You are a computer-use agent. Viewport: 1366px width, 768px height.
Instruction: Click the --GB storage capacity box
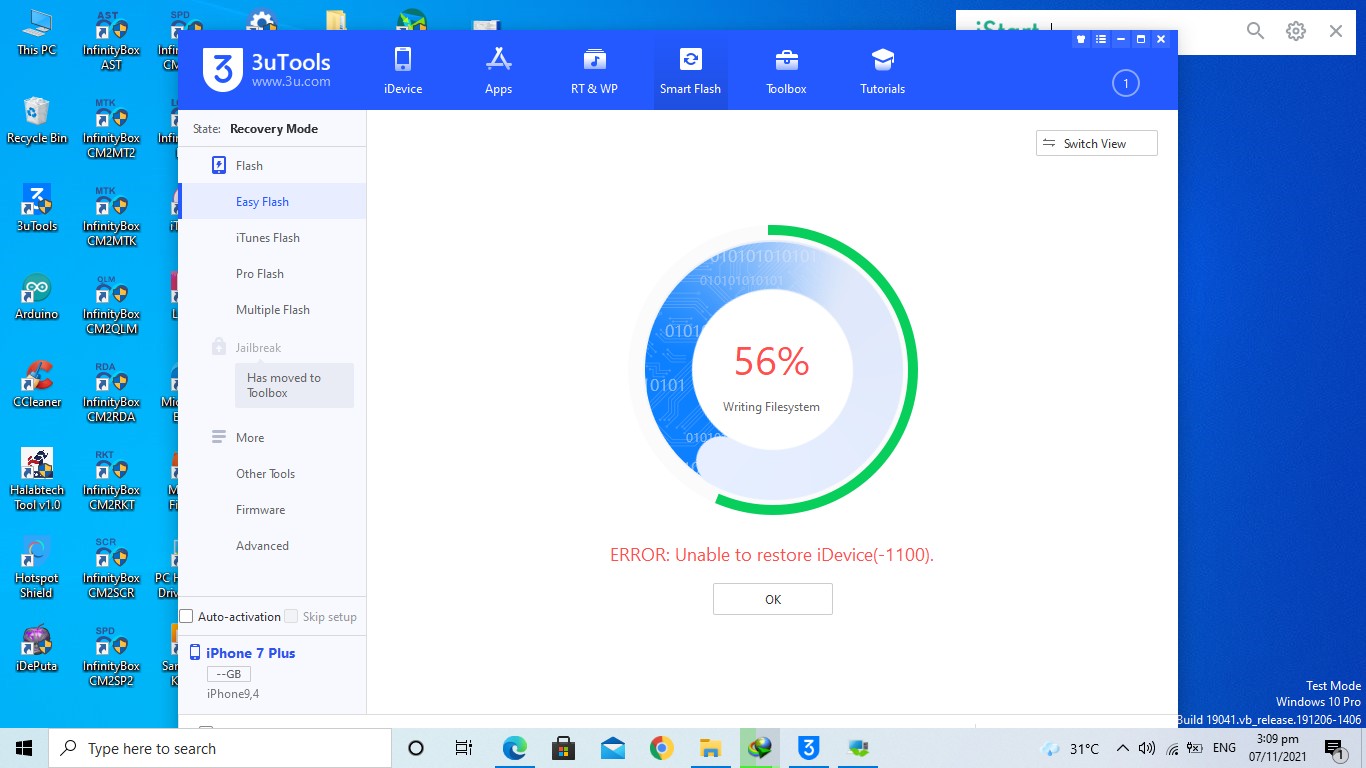(x=228, y=674)
